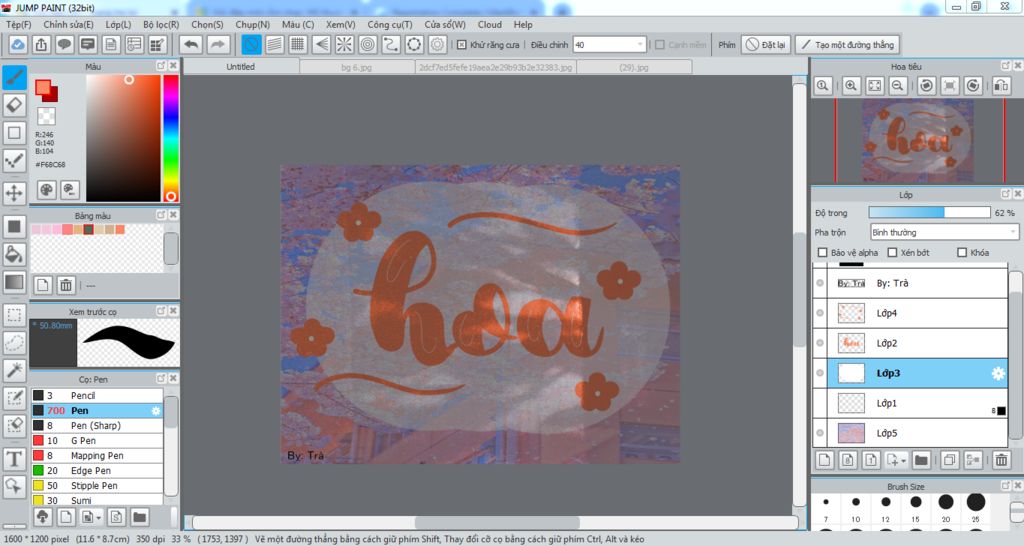Screen dimensions: 1024x546
Task: Open Bộ lọc(R) filter menu
Action: [x=161, y=24]
